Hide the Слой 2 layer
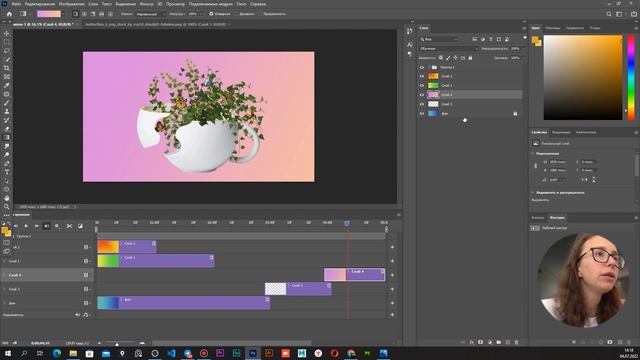This screenshot has width=640, height=360. click(x=422, y=76)
